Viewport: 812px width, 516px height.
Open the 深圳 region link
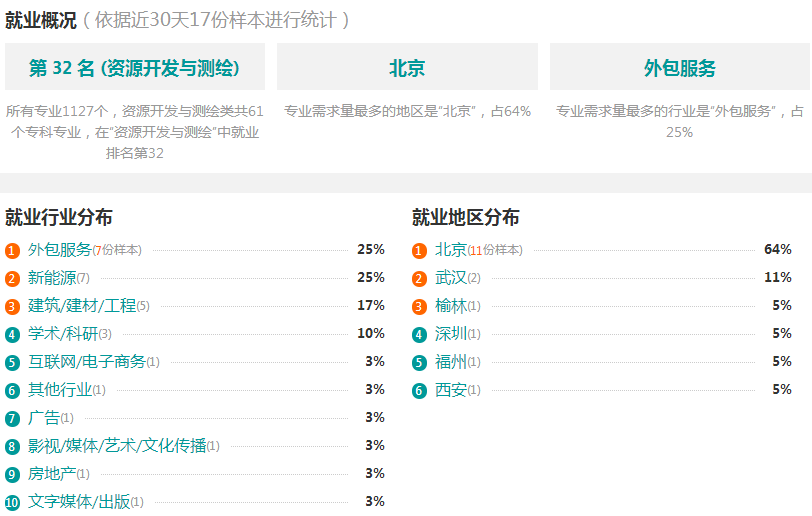(451, 334)
